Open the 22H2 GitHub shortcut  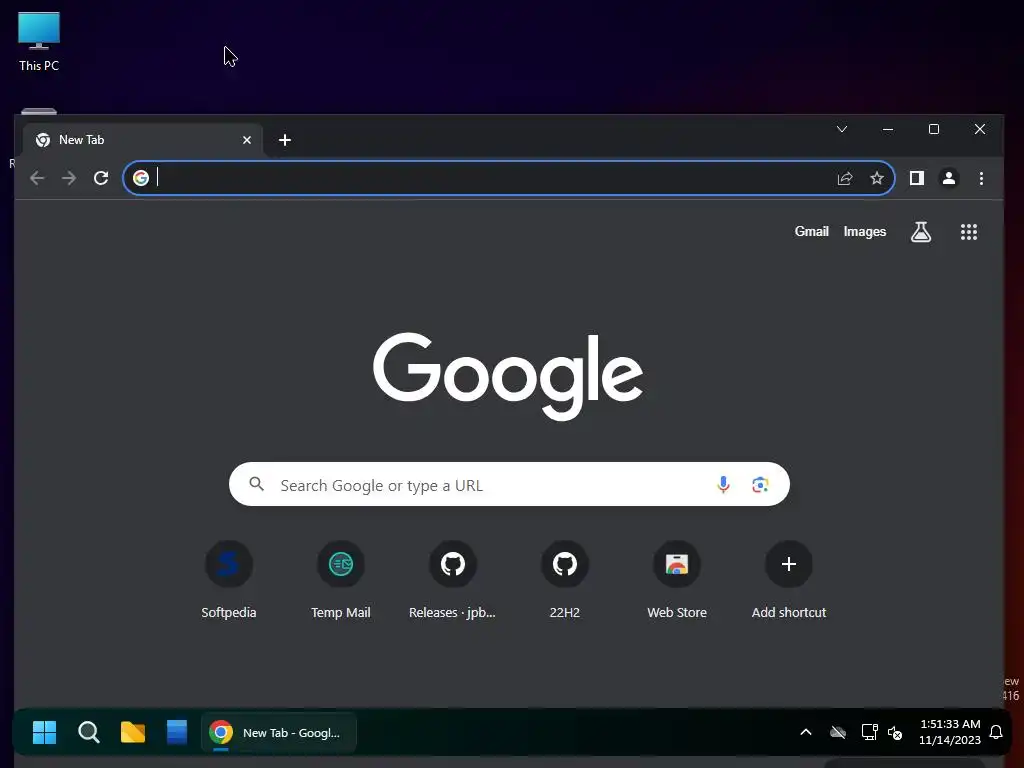coord(565,579)
